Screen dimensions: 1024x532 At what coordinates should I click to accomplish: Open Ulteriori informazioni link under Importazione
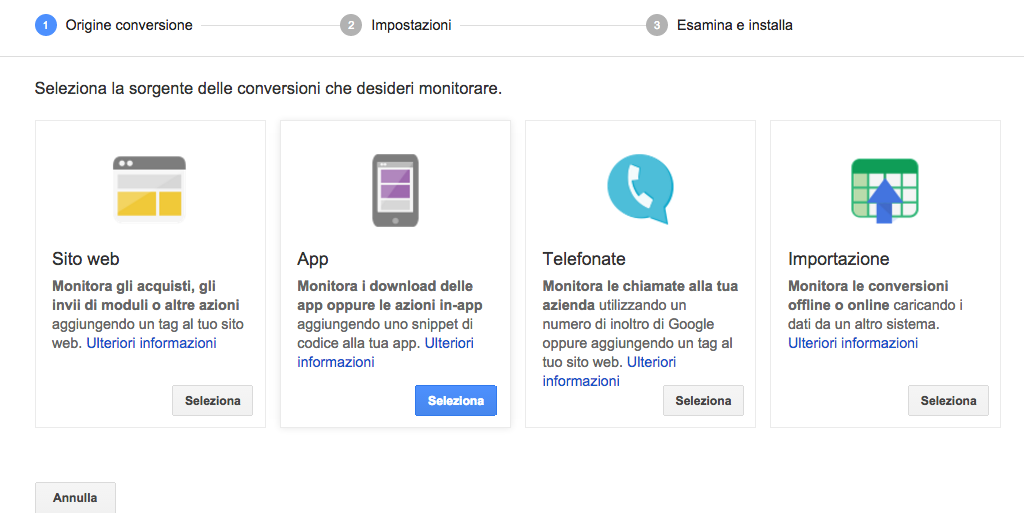(x=853, y=343)
